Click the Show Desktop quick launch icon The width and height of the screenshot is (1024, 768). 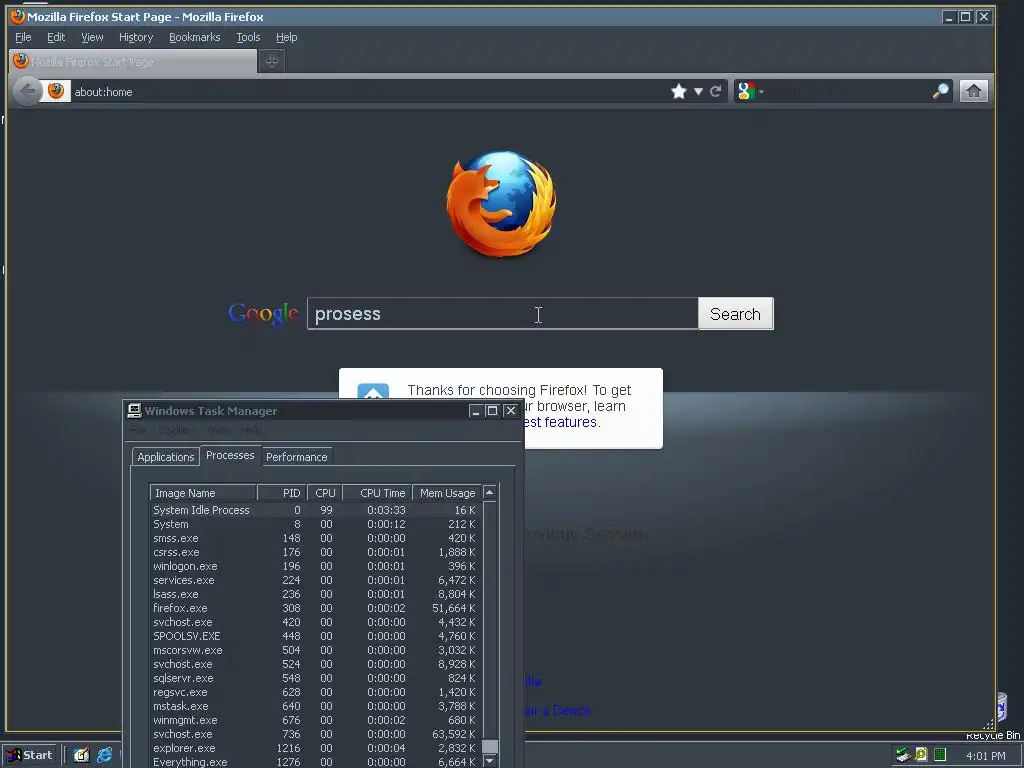pyautogui.click(x=80, y=756)
